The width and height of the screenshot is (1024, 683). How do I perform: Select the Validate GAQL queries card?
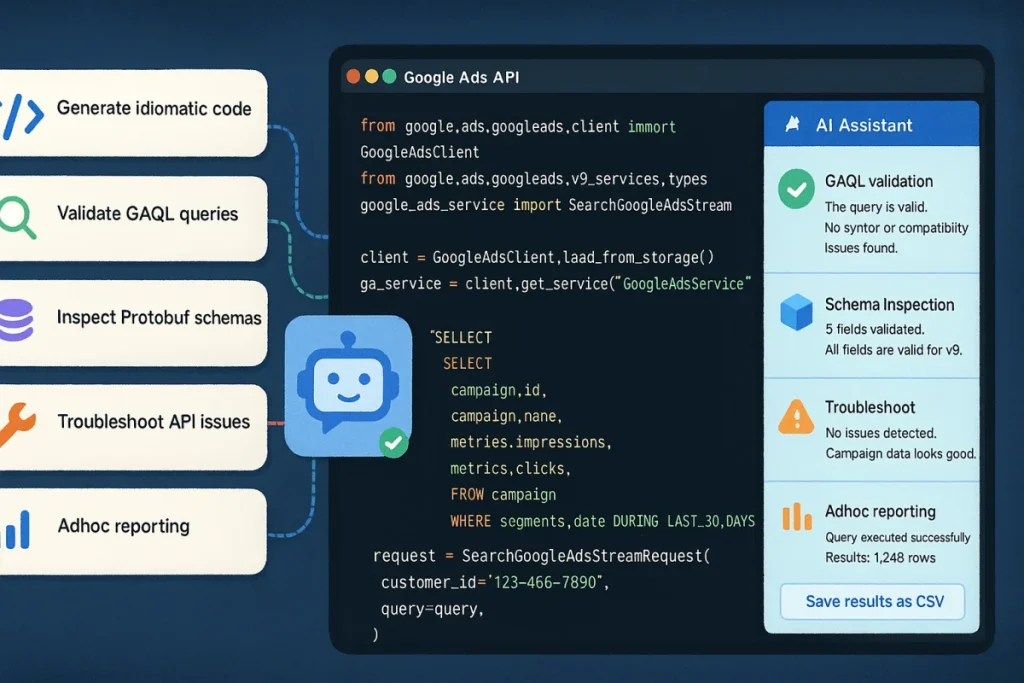pos(133,219)
